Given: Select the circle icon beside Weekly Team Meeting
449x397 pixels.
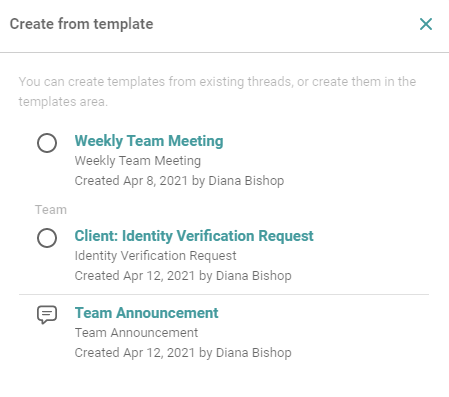Looking at the screenshot, I should [x=47, y=143].
